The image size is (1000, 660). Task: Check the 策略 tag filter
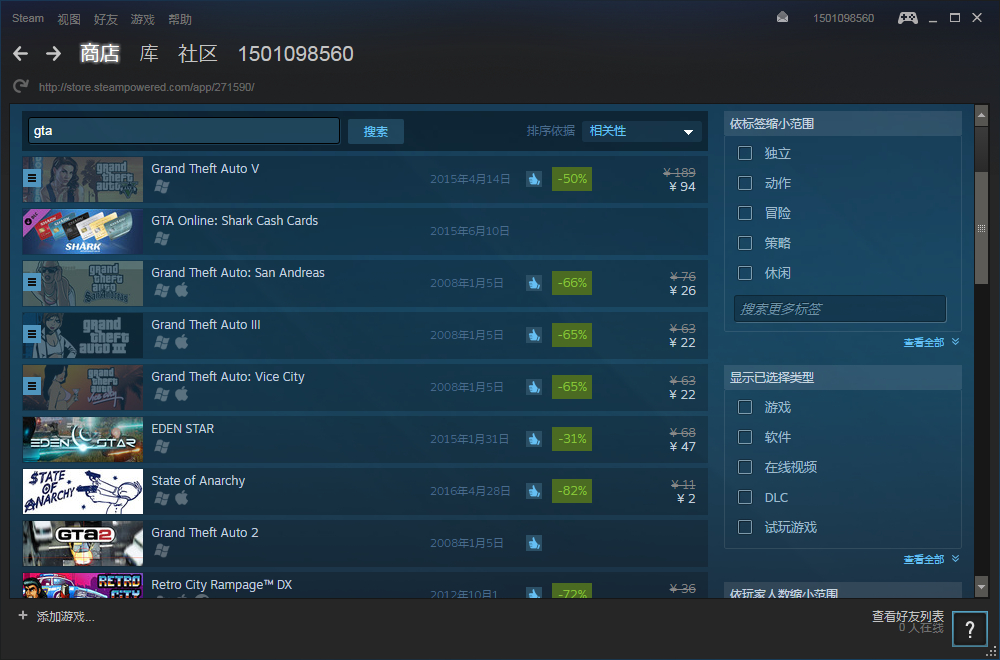(745, 243)
